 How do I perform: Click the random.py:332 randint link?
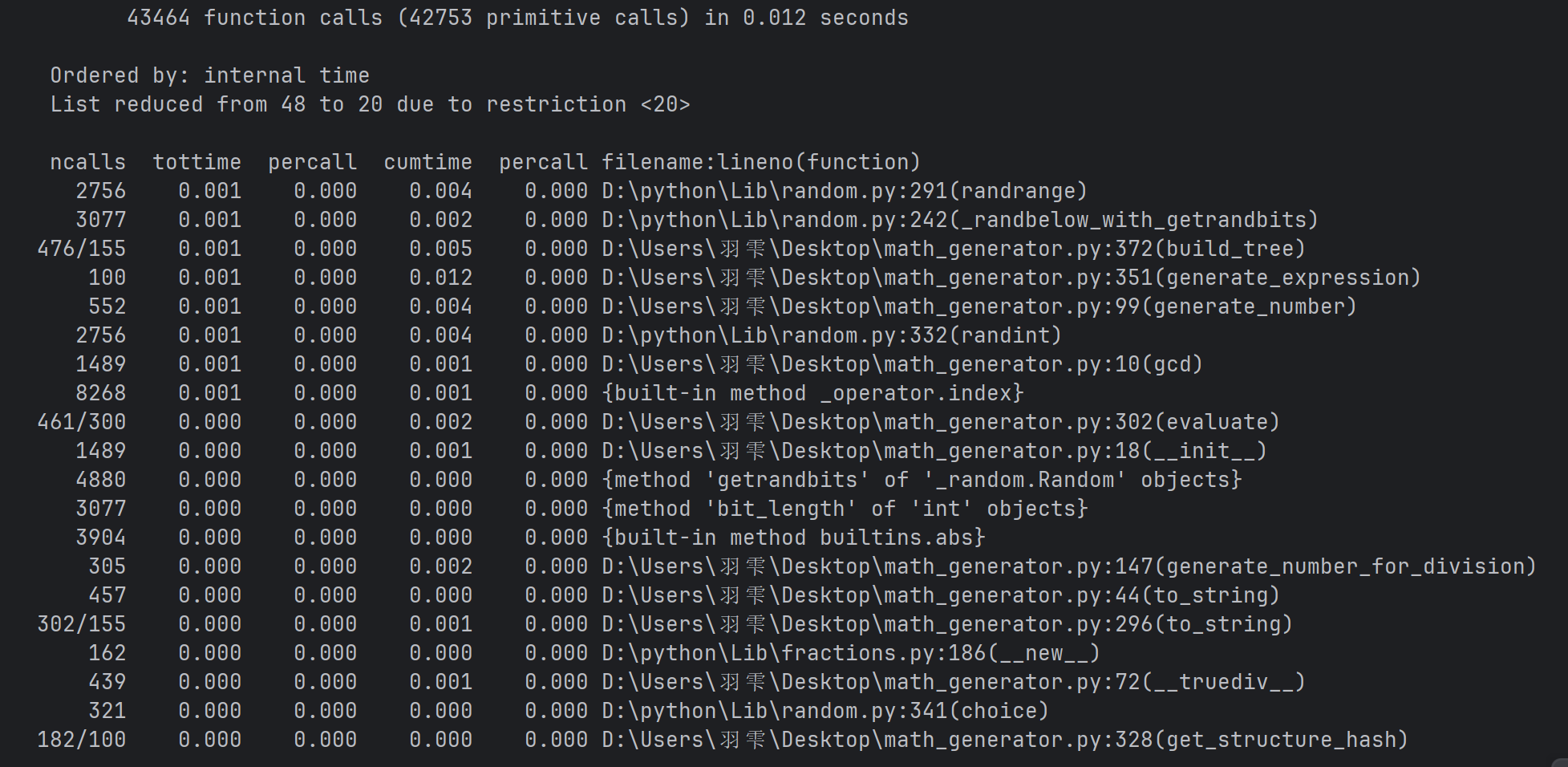(831, 335)
